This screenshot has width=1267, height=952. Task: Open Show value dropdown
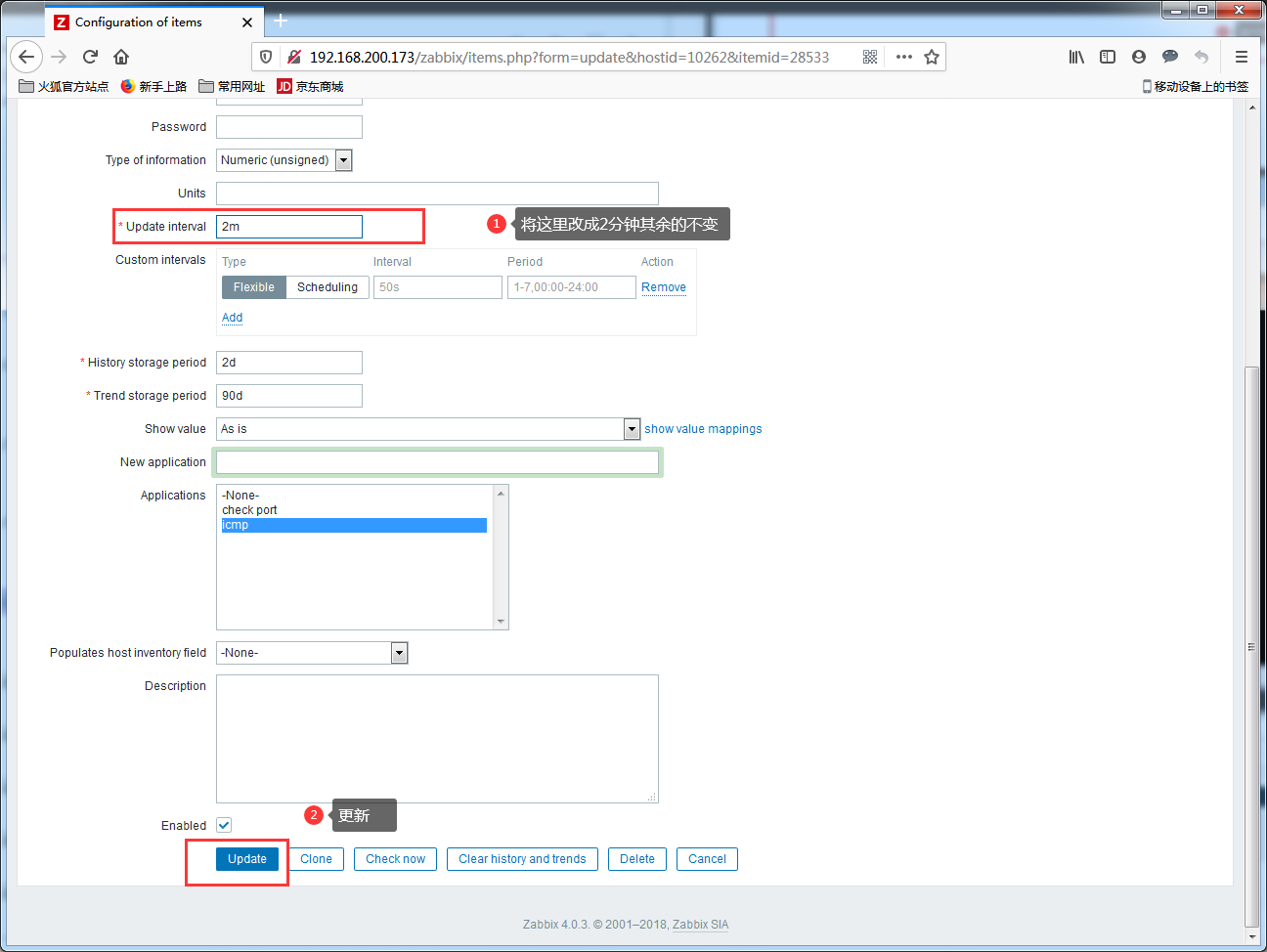428,429
